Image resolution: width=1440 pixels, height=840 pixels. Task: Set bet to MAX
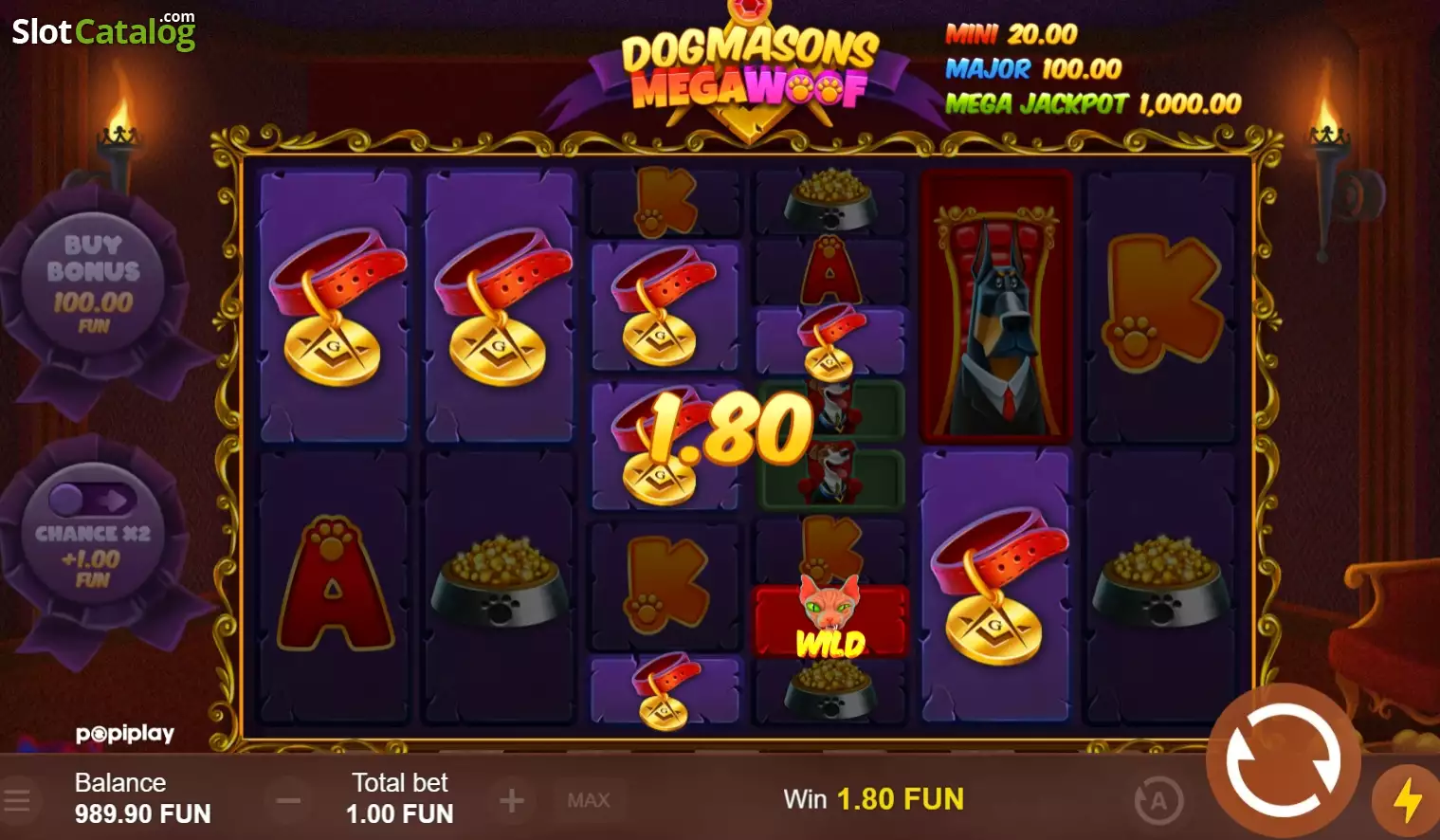tap(589, 801)
